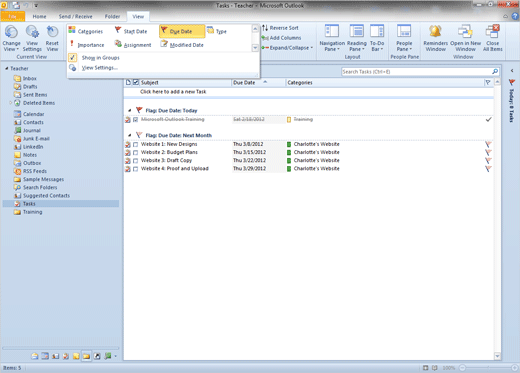Click Close All Items
This screenshot has height=373, width=520.
click(x=492, y=38)
